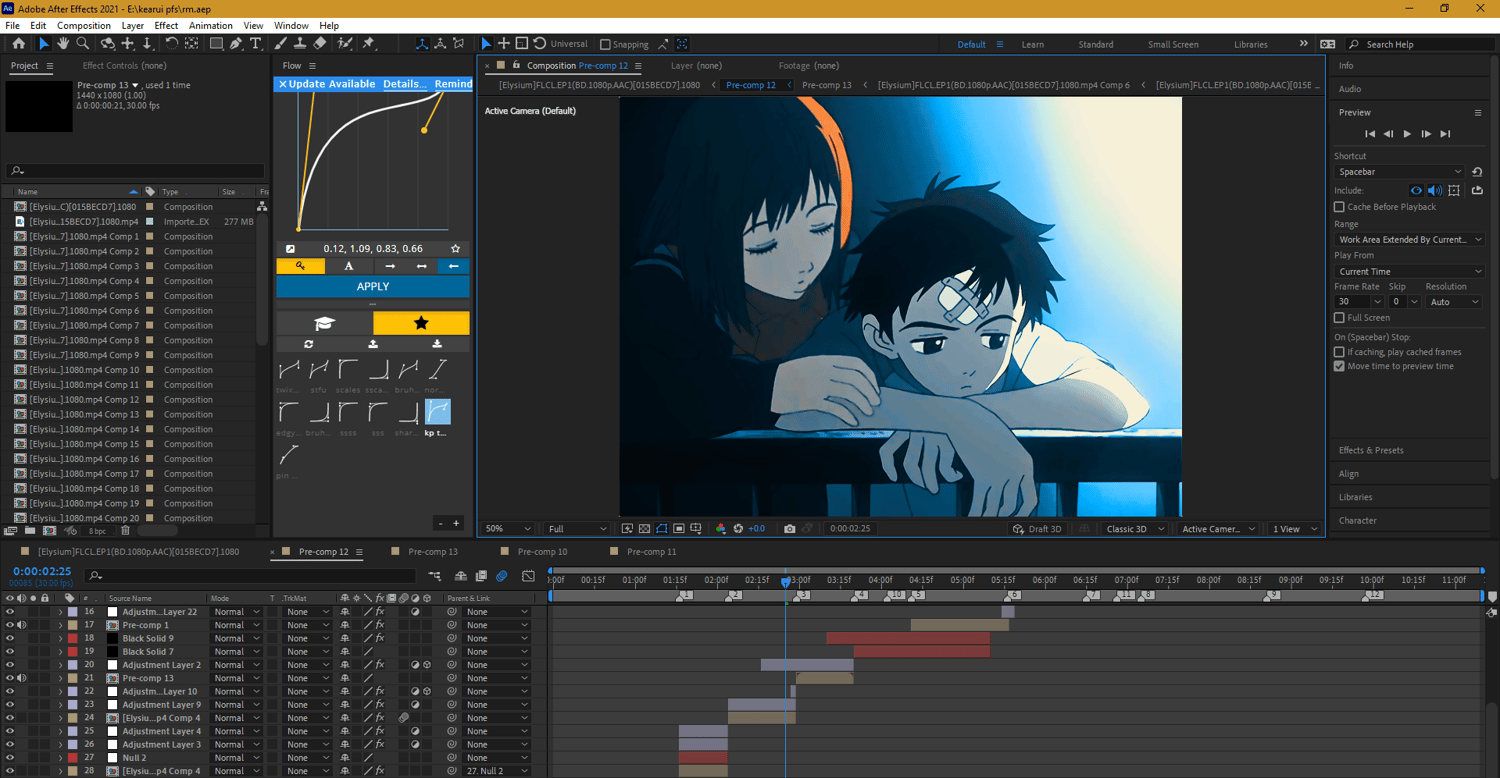Uncheck 'Move time to preview time'
This screenshot has height=778, width=1500.
pos(1339,366)
